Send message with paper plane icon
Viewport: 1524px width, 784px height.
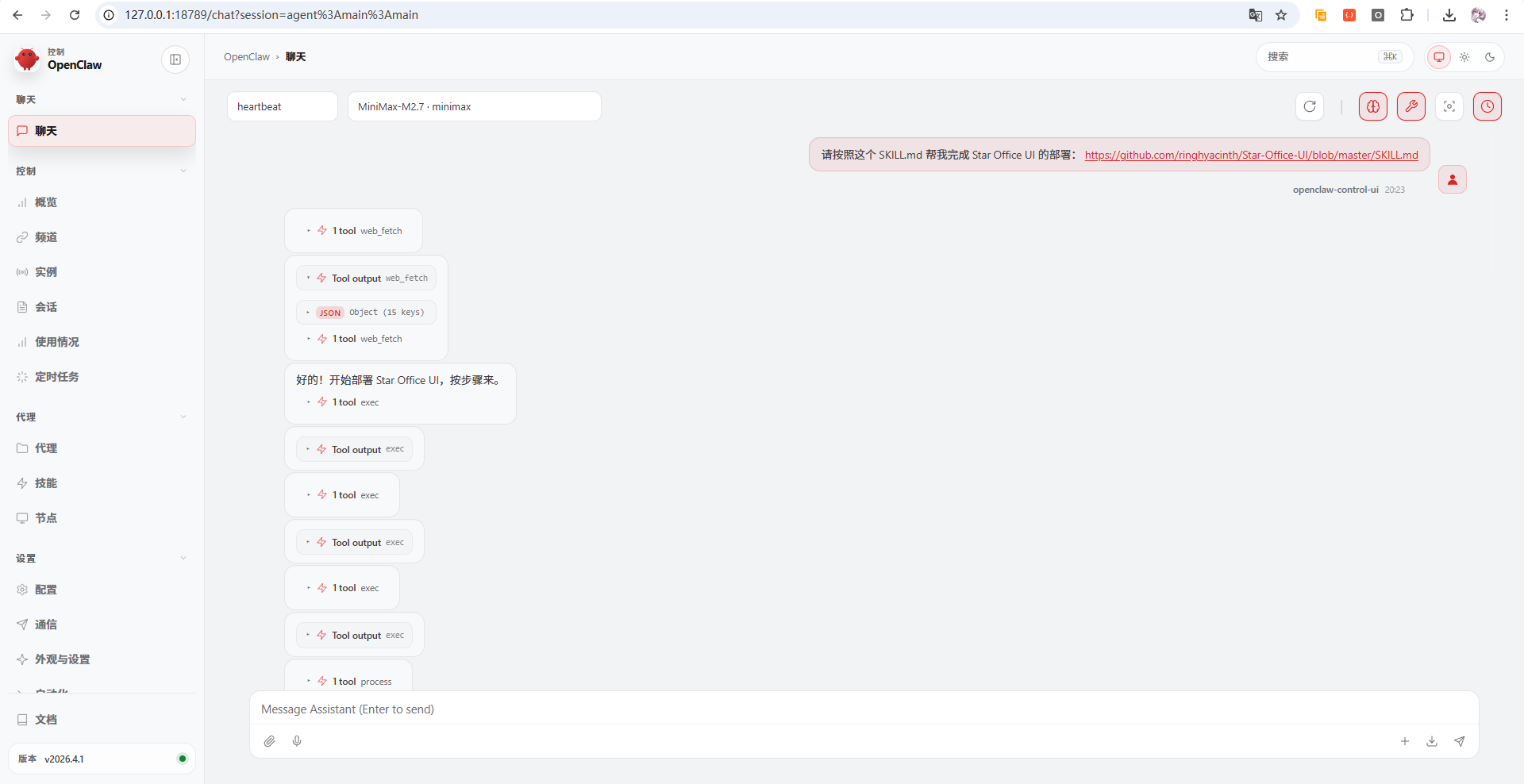1459,741
